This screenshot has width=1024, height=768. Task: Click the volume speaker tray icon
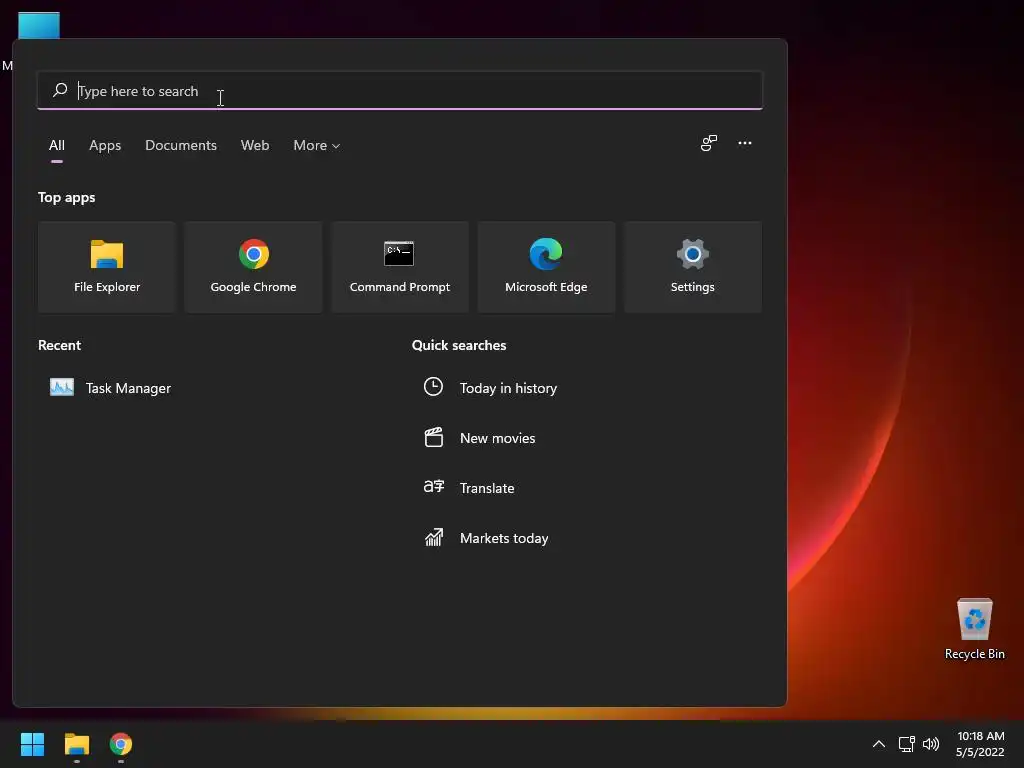click(931, 744)
